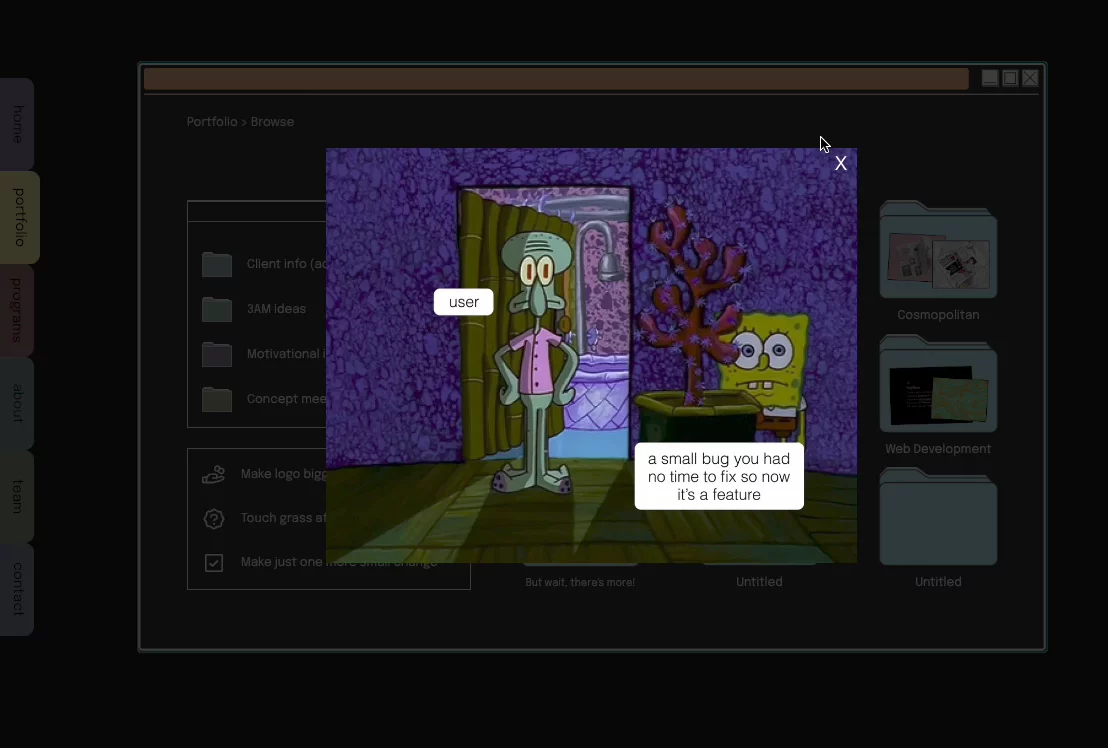Open the rightmost Untitled folder thumbnail

click(938, 517)
